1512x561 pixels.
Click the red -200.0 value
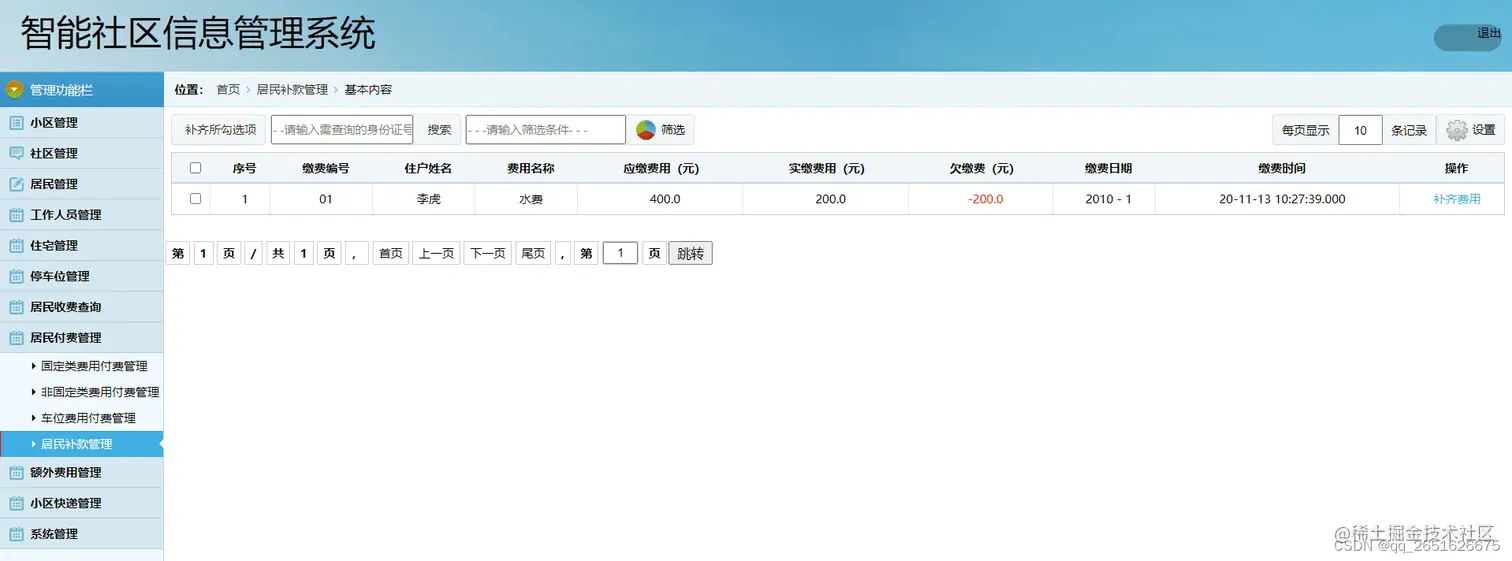[x=985, y=199]
